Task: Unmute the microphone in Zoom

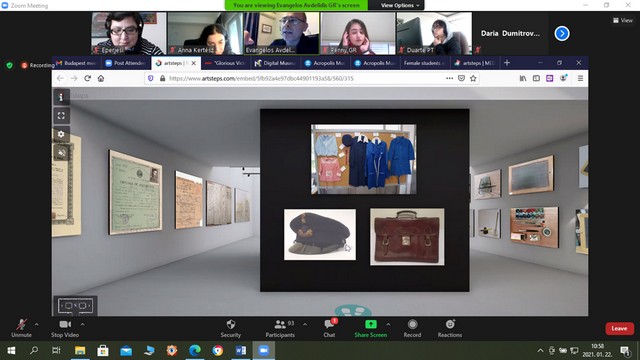Action: pos(21,329)
